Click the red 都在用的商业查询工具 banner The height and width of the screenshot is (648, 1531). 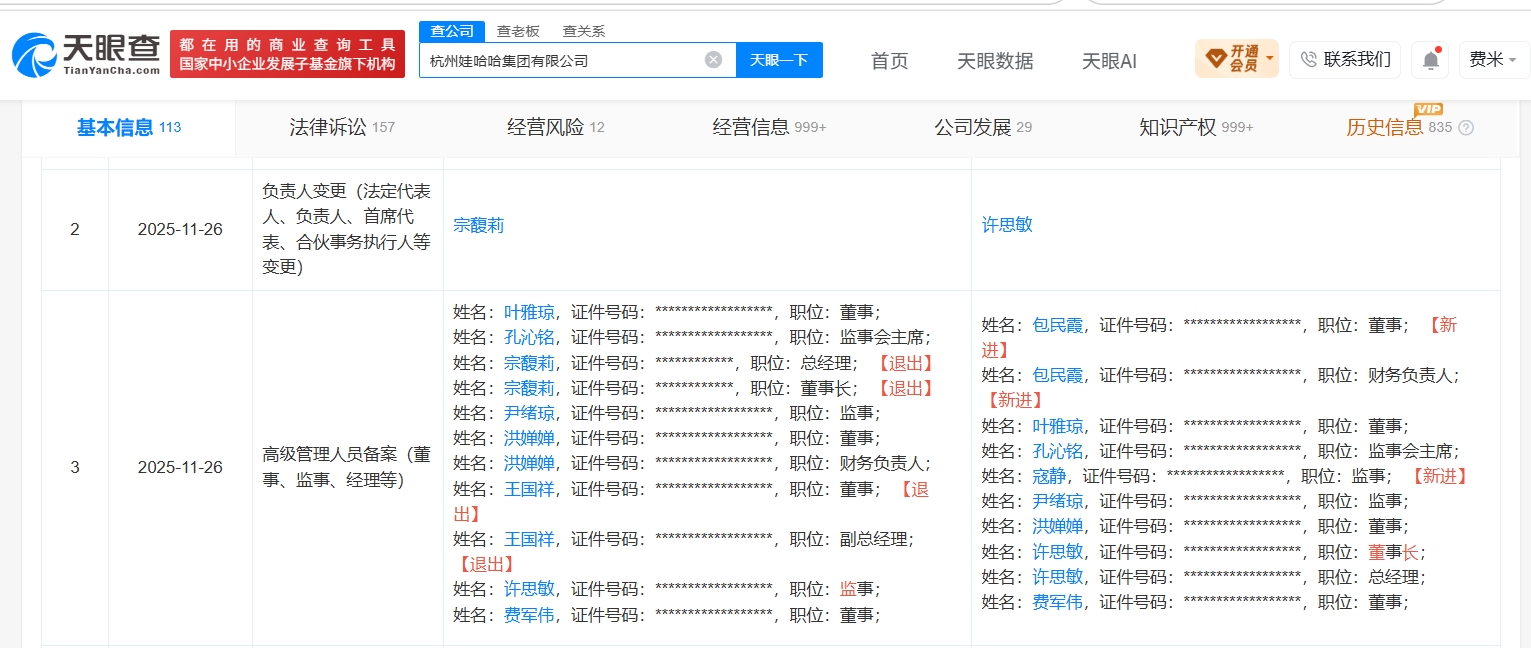(x=288, y=55)
